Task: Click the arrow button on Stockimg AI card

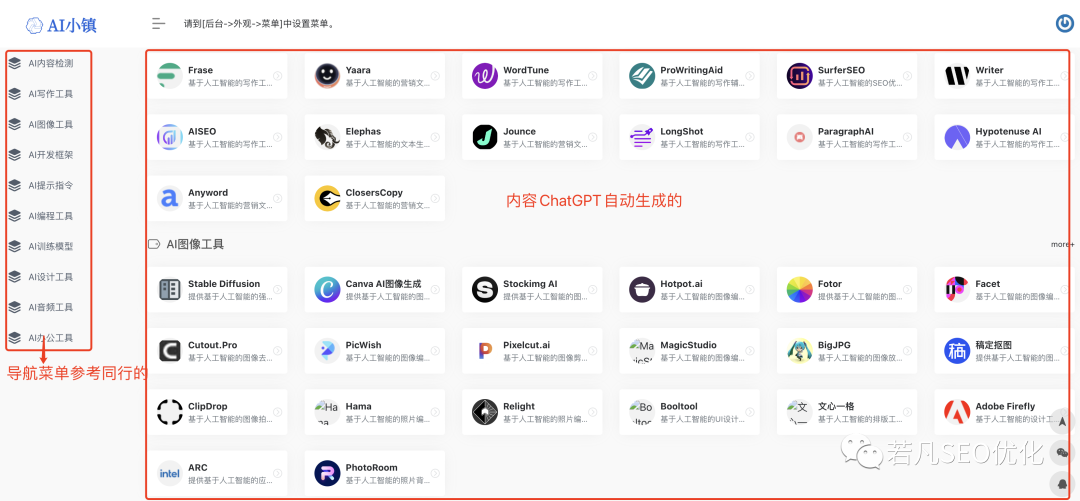Action: (593, 289)
